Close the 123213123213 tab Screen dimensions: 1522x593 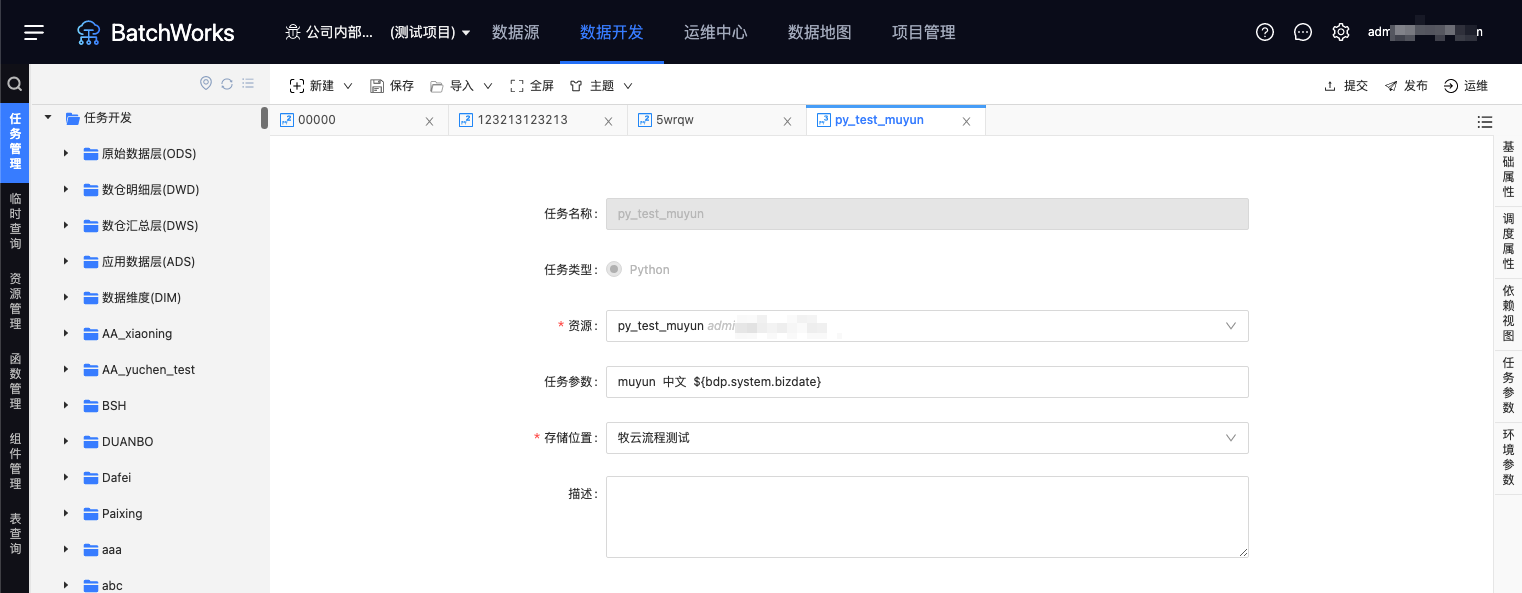pos(609,121)
